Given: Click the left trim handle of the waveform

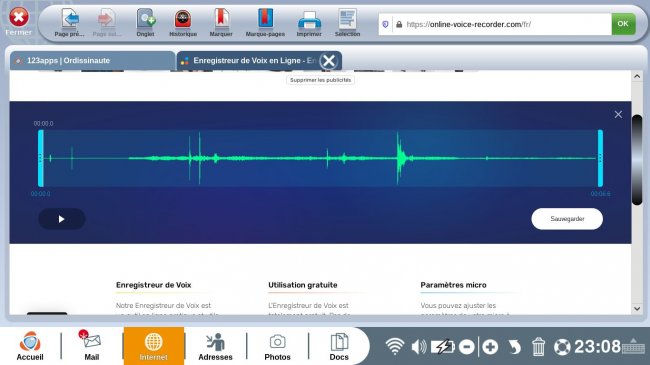Looking at the screenshot, I should (41, 158).
